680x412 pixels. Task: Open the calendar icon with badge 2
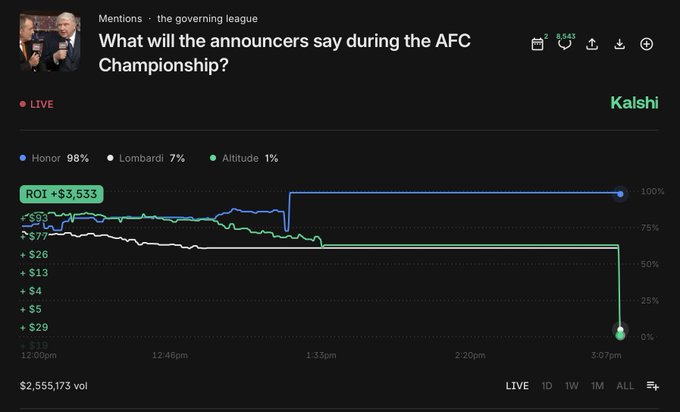tap(537, 44)
